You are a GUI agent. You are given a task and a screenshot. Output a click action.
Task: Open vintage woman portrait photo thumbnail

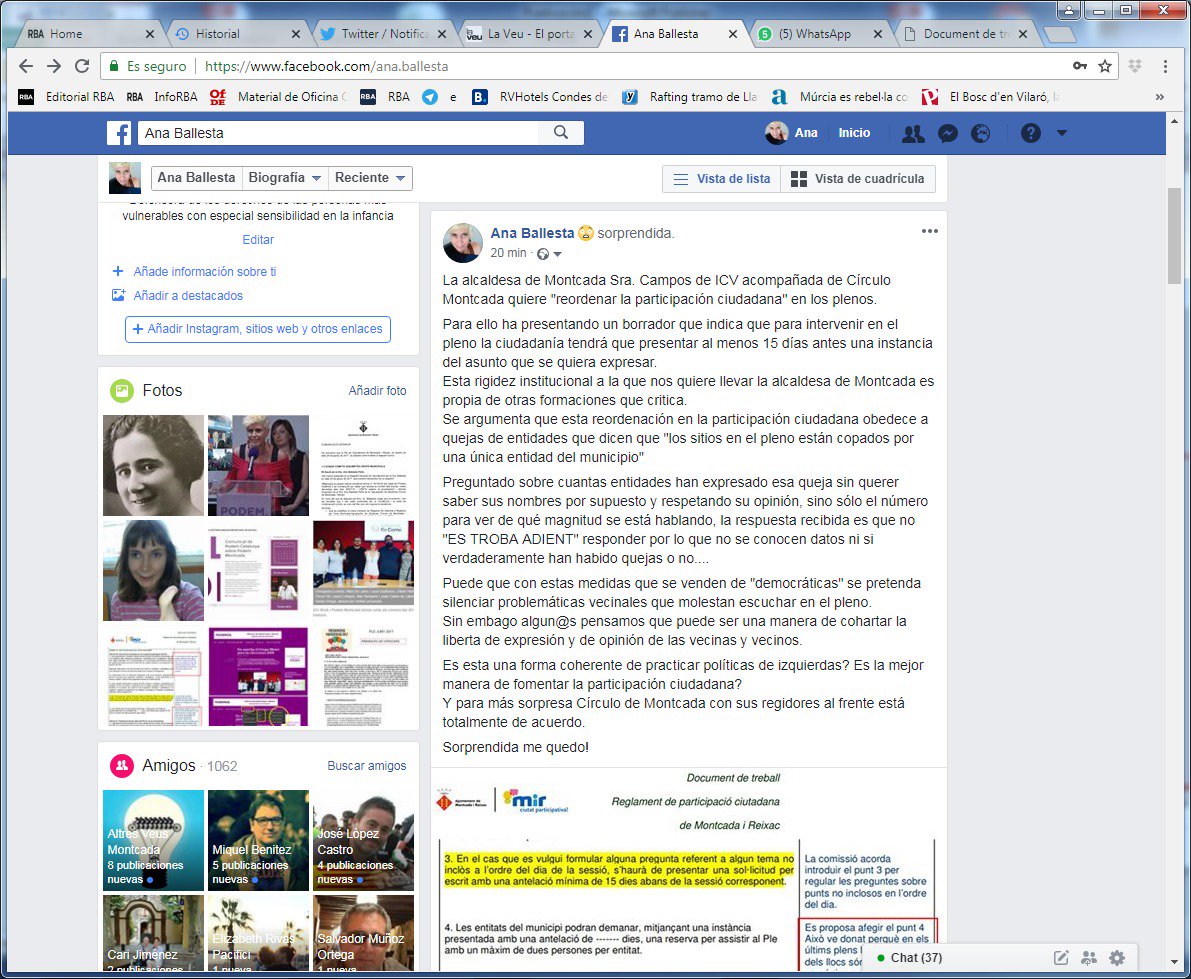(x=153, y=465)
